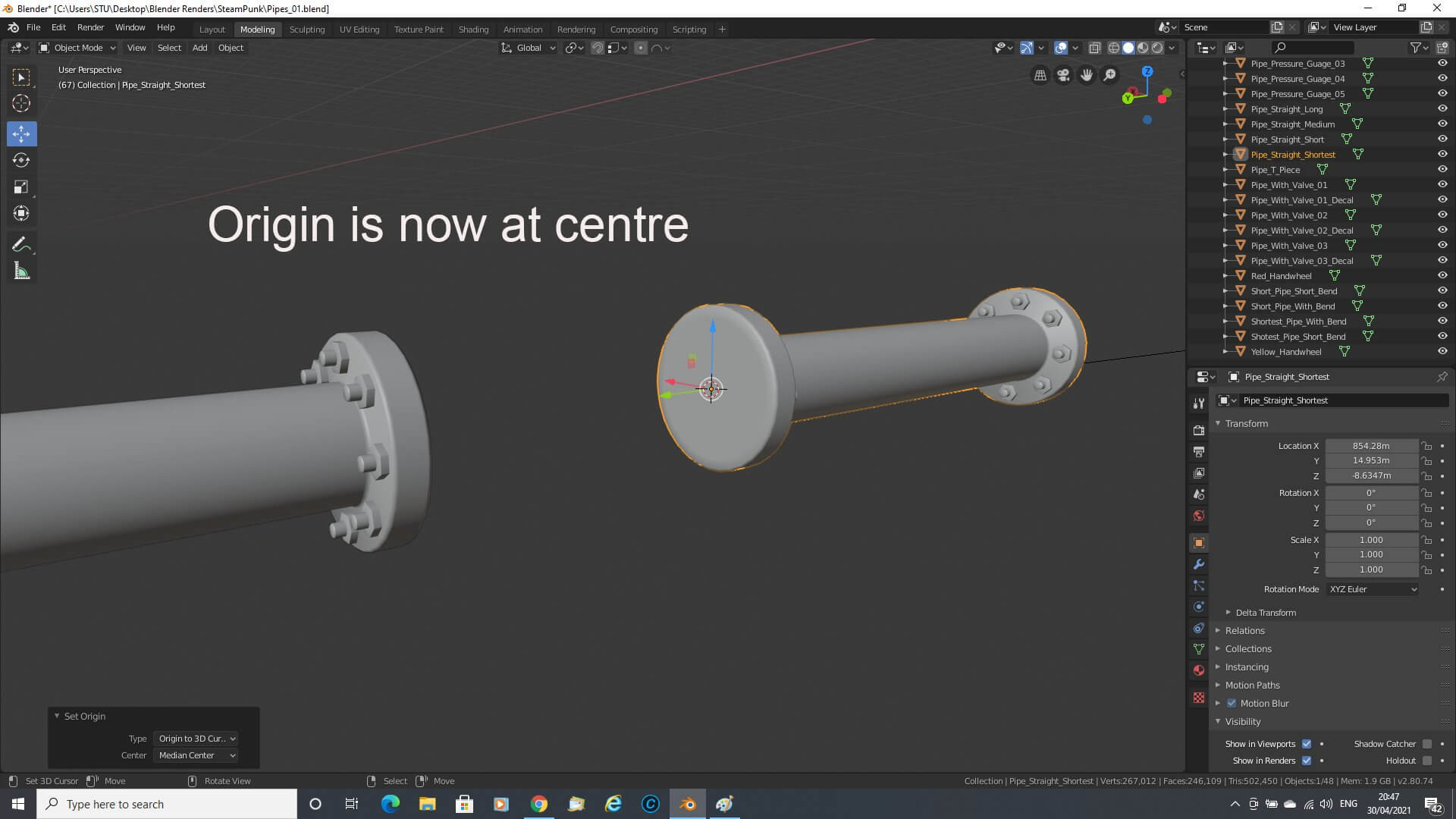Viewport: 1456px width, 819px height.
Task: Open Modifiers wrench properties tab
Action: tap(1199, 564)
